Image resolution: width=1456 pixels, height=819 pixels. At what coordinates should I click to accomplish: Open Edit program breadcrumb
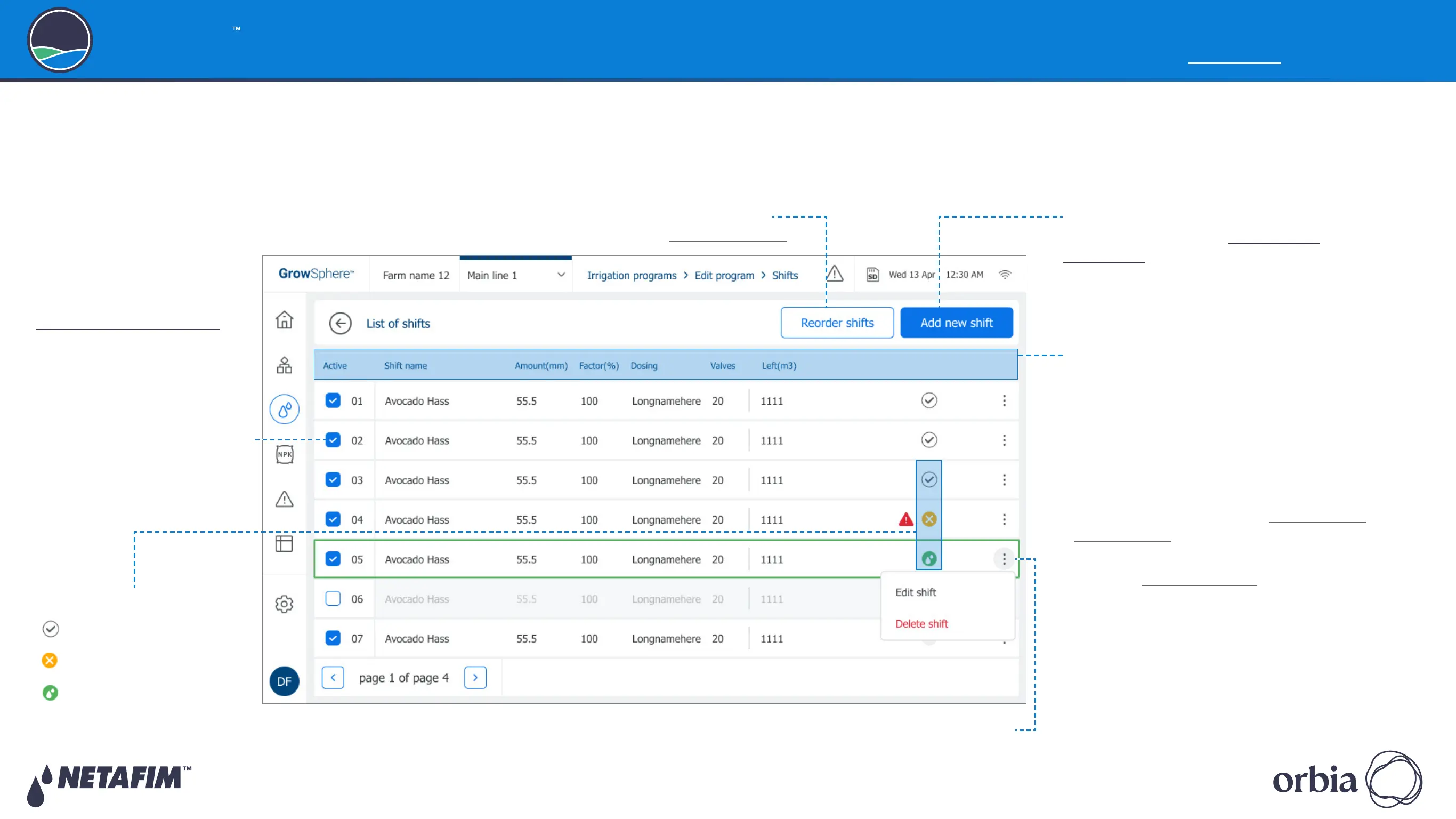pyautogui.click(x=724, y=276)
